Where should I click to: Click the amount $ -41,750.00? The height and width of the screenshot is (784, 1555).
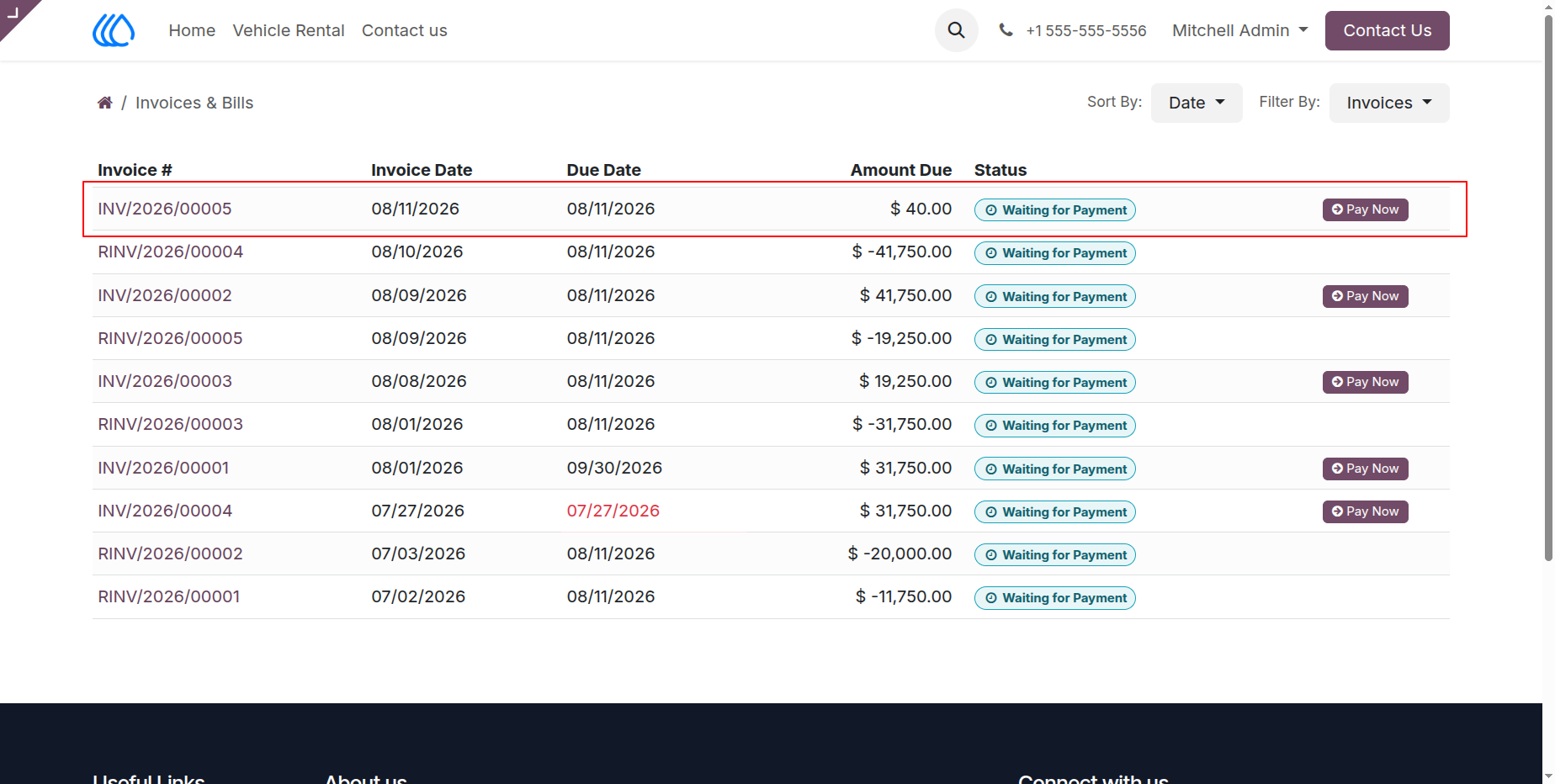901,252
